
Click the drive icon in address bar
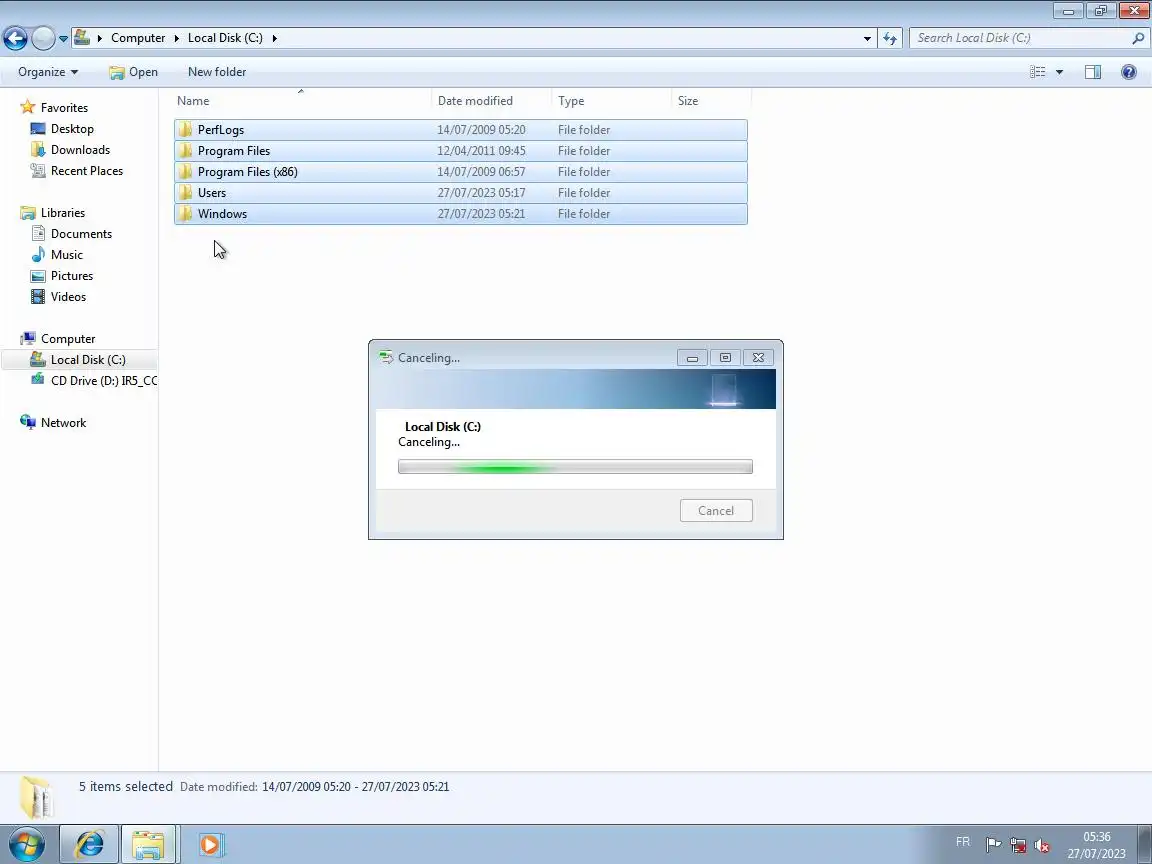point(82,37)
